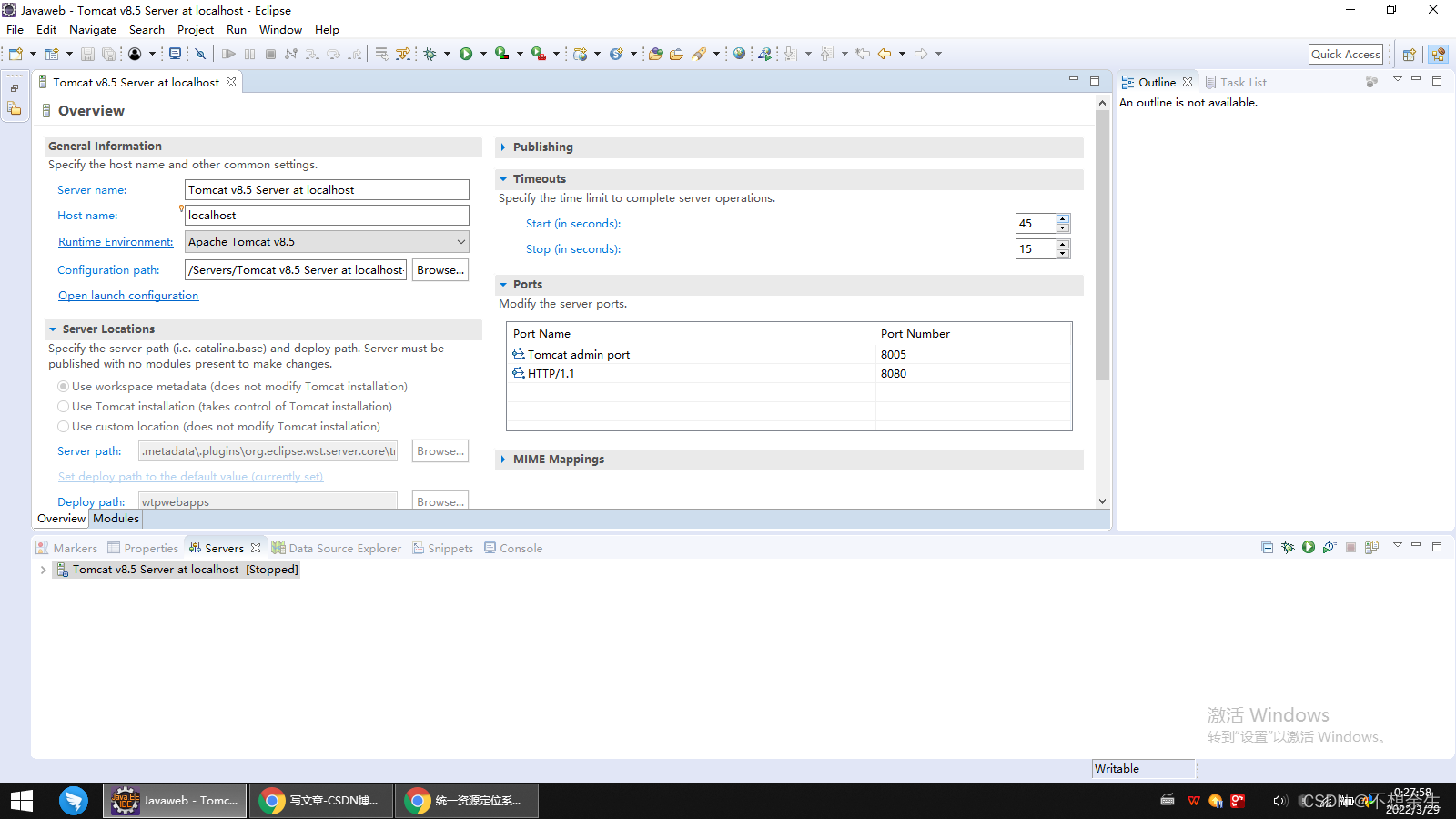This screenshot has width=1456, height=819.
Task: Click the Debug bug icon in main toolbar
Action: tap(430, 54)
